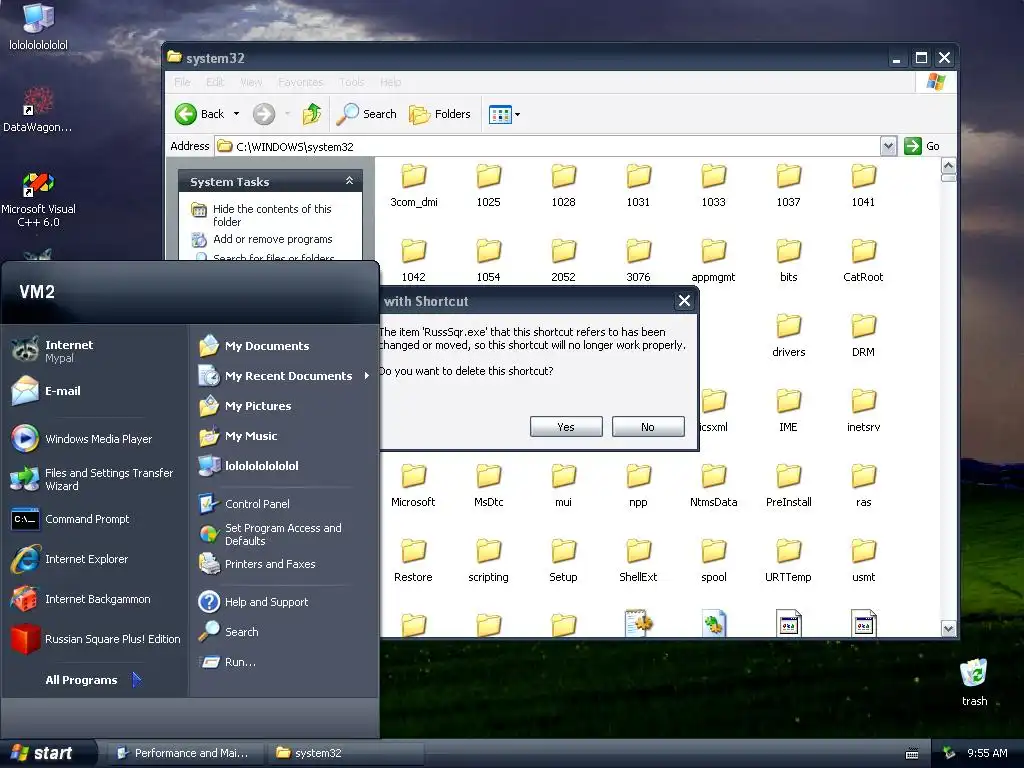The image size is (1024, 768).
Task: Launch Internet Backgammon
Action: [x=95, y=599]
